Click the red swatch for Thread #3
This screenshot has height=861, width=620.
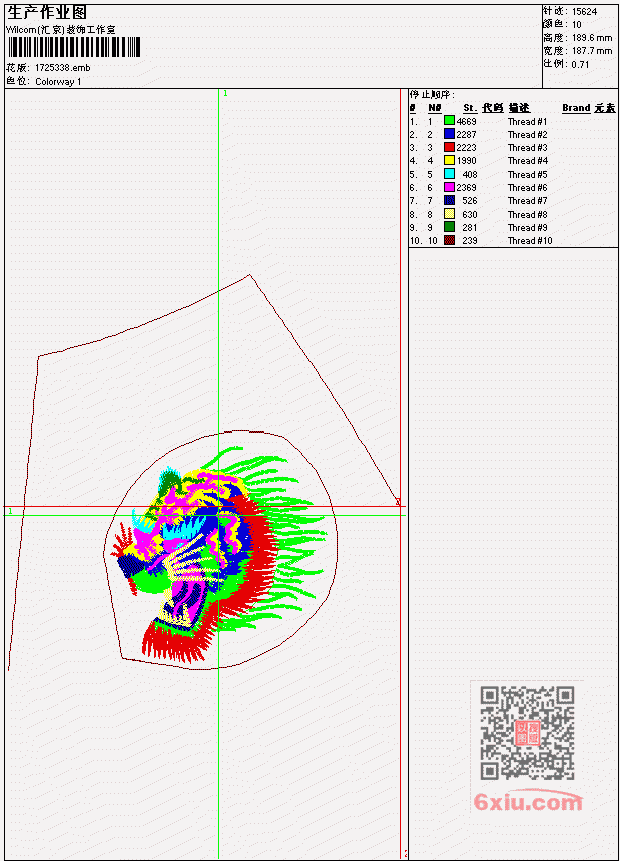pos(449,147)
